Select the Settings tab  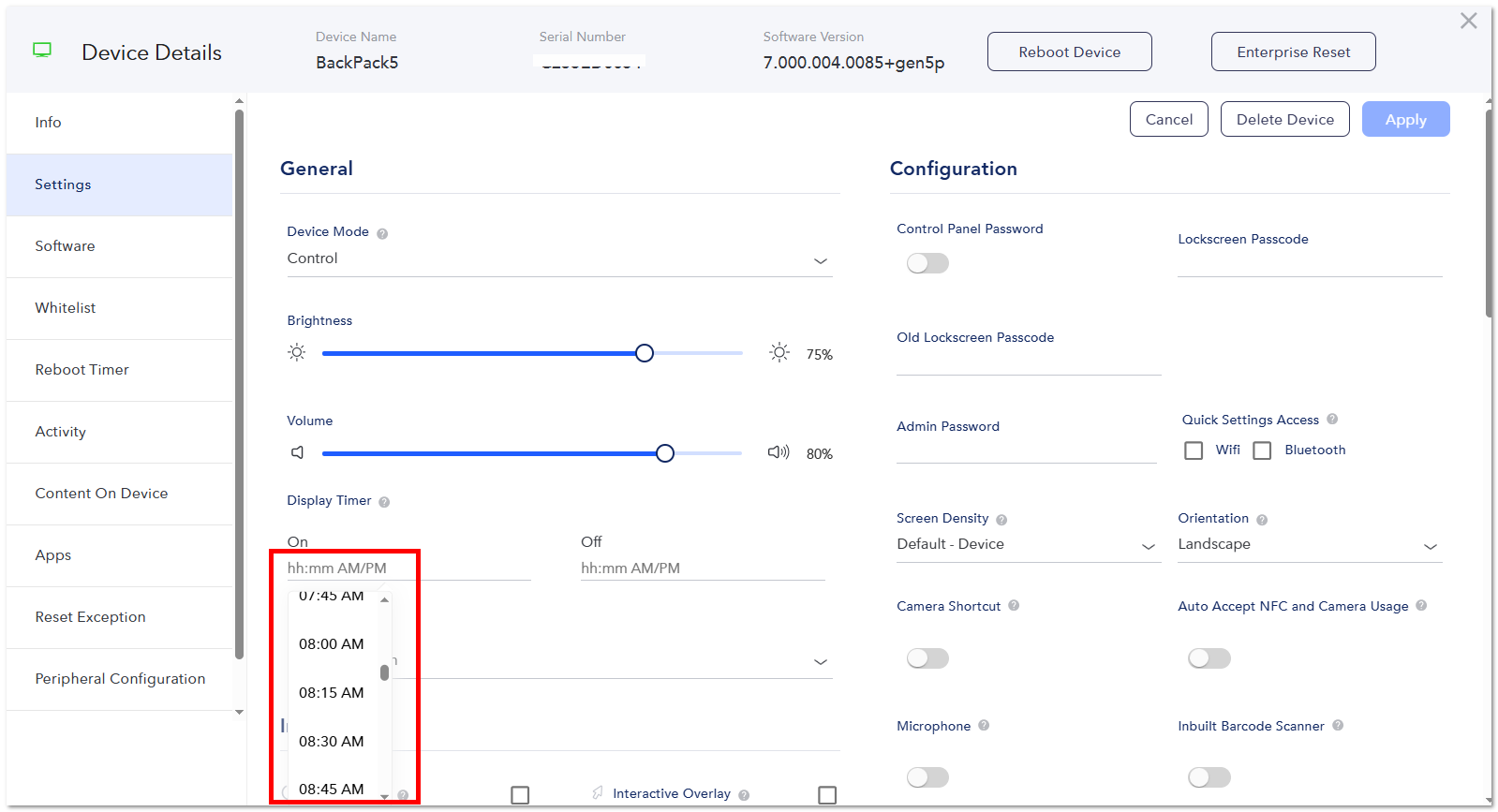(x=119, y=185)
